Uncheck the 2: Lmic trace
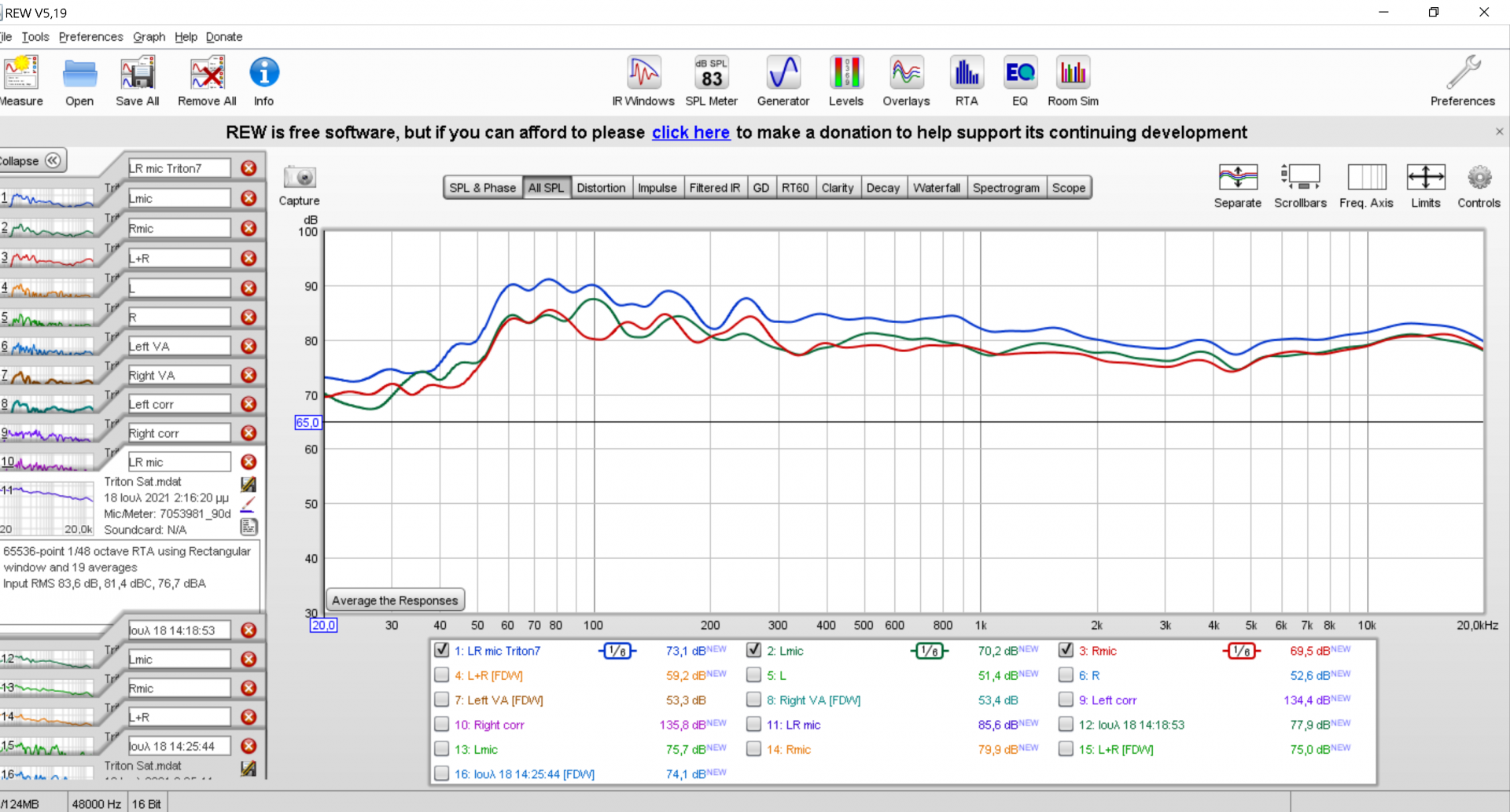 [754, 650]
